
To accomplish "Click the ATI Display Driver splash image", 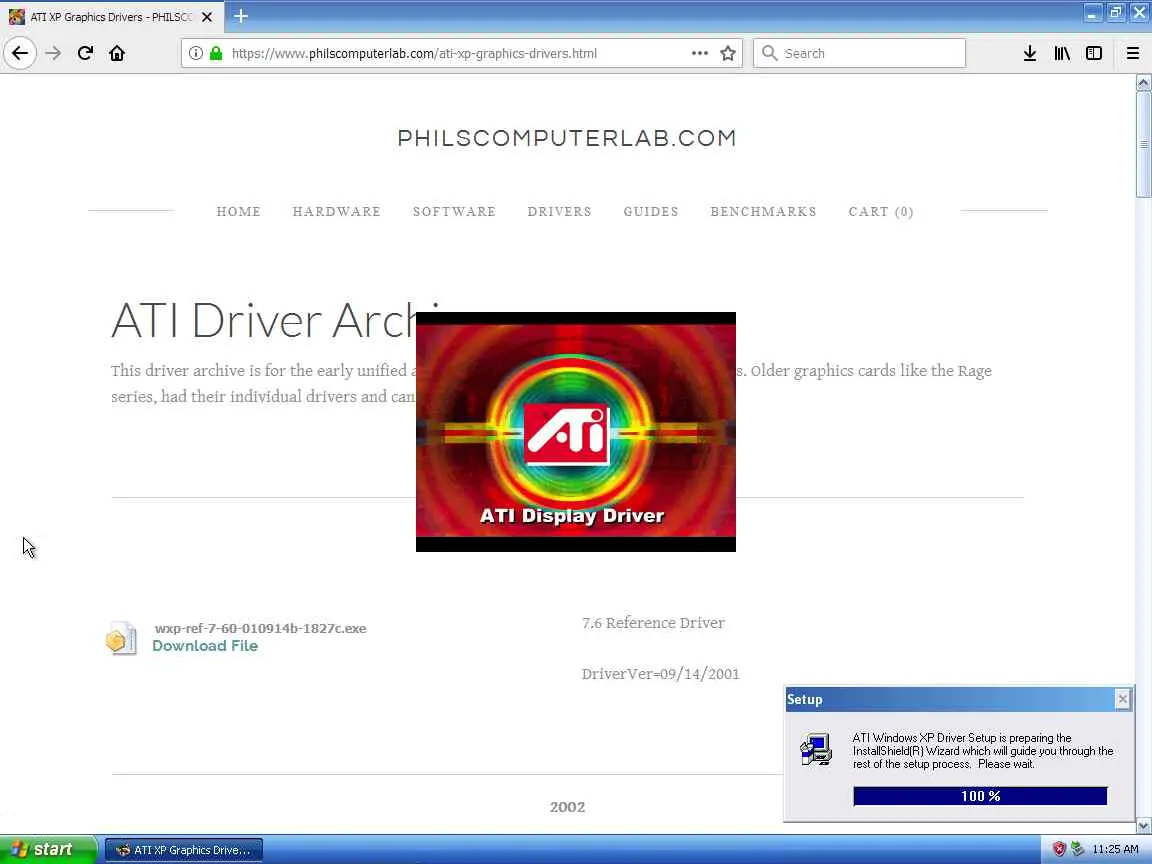I will (575, 432).
